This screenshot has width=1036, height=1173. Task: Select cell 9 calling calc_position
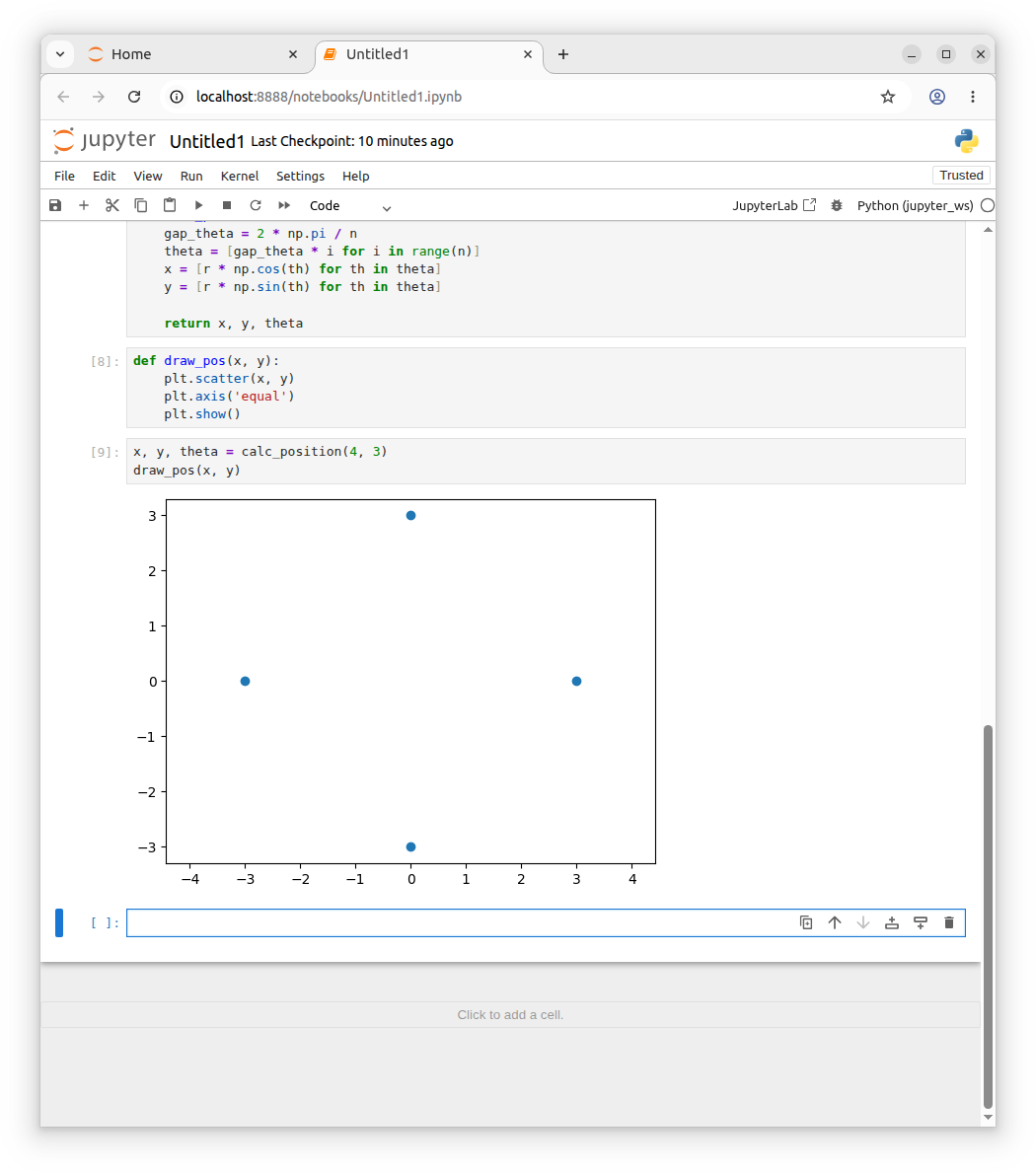(x=546, y=461)
